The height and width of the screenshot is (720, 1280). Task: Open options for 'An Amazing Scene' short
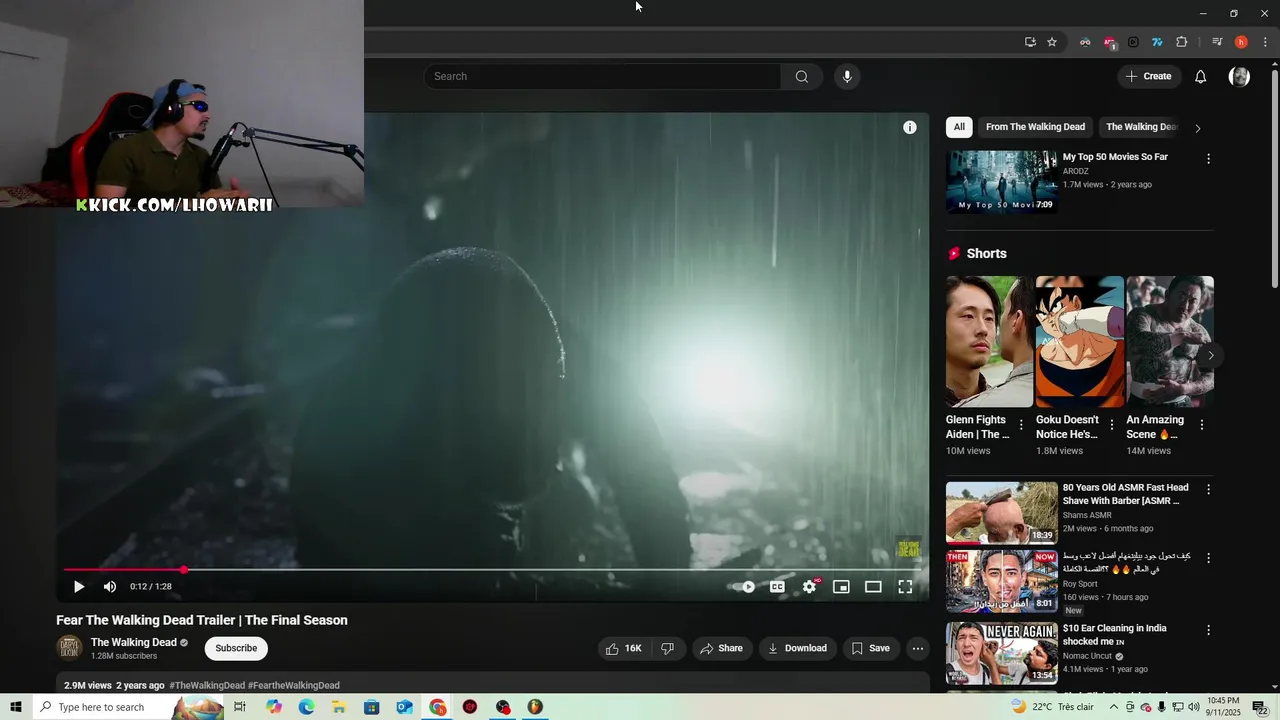point(1201,425)
